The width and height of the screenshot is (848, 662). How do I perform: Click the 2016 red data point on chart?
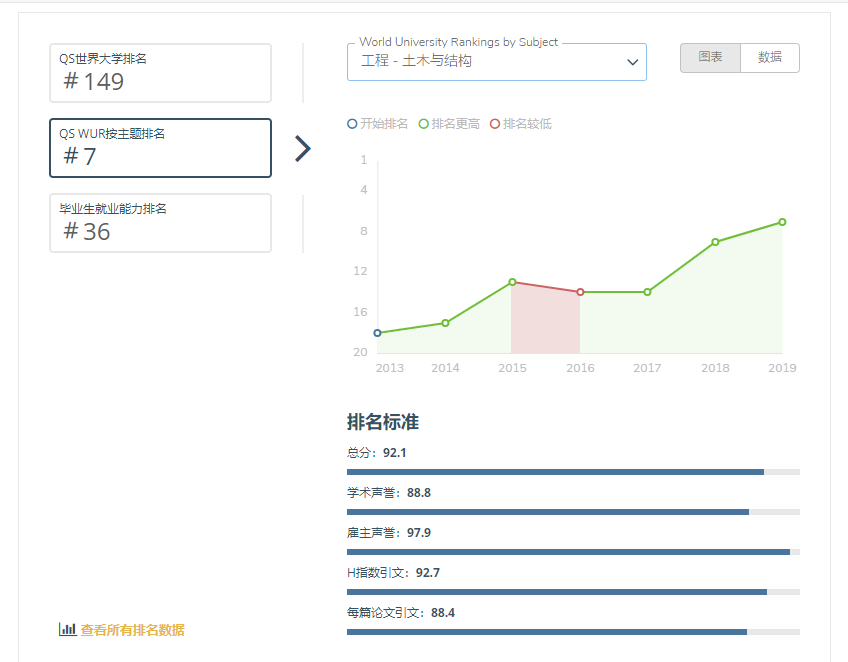pyautogui.click(x=580, y=292)
